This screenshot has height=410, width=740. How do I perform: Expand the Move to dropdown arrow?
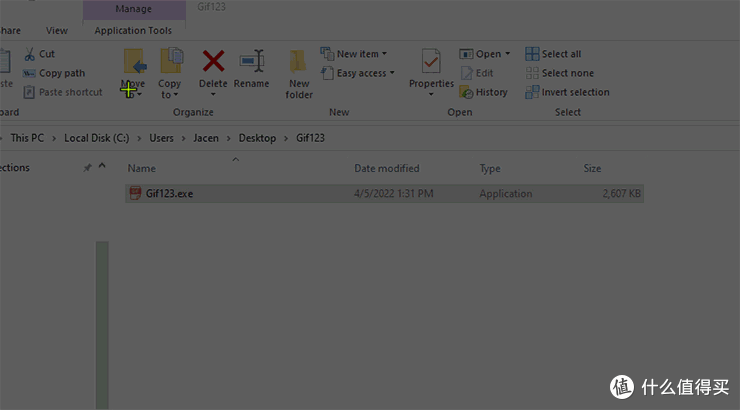[x=140, y=95]
